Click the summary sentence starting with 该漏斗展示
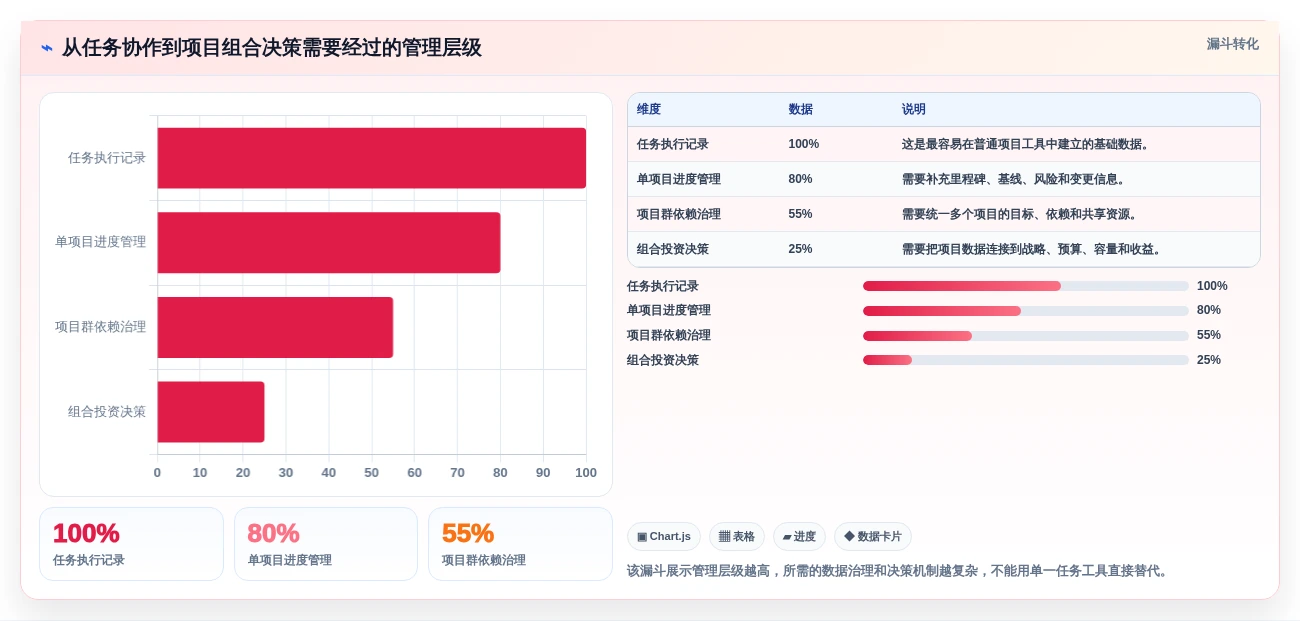 [900, 571]
